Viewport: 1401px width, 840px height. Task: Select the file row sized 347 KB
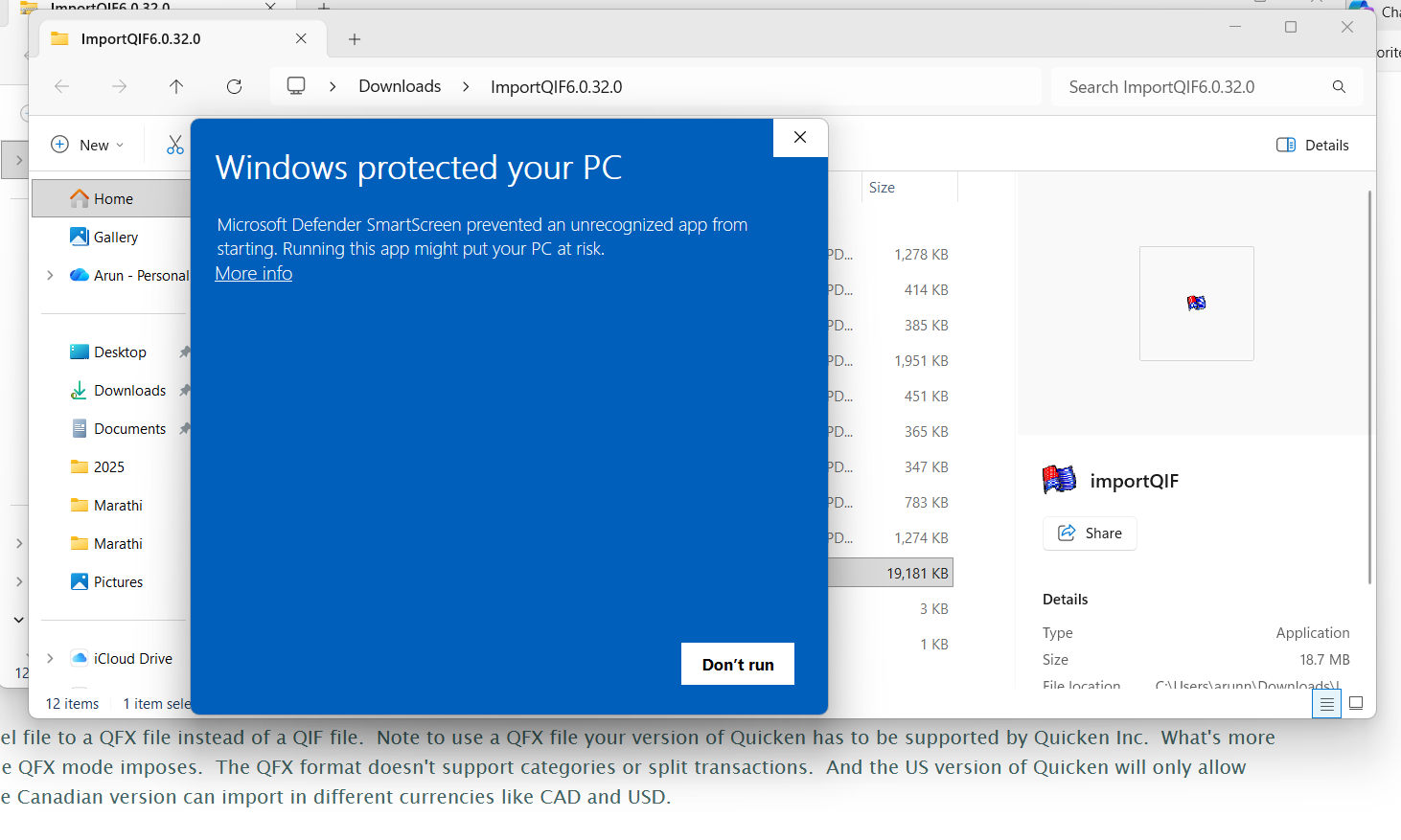(x=890, y=467)
